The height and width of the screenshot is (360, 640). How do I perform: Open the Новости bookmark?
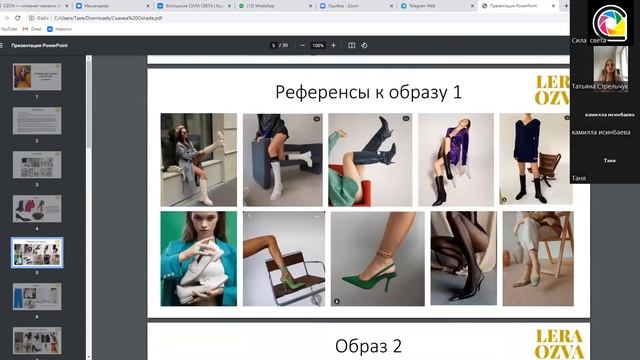60,29
